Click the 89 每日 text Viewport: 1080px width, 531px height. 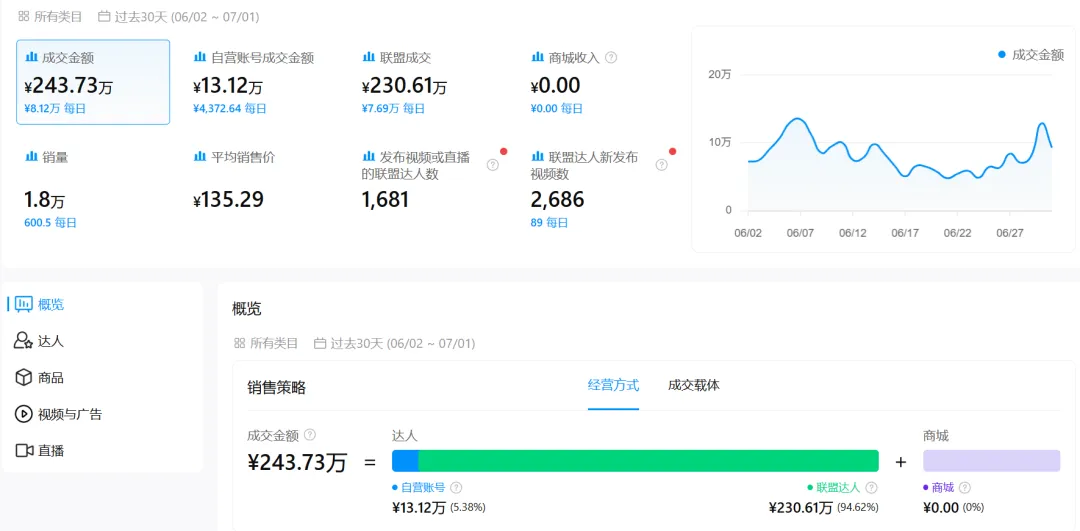(x=550, y=223)
